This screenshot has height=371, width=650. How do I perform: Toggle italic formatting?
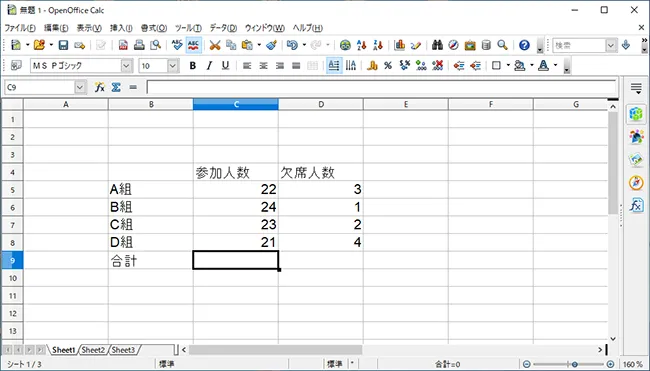(209, 65)
